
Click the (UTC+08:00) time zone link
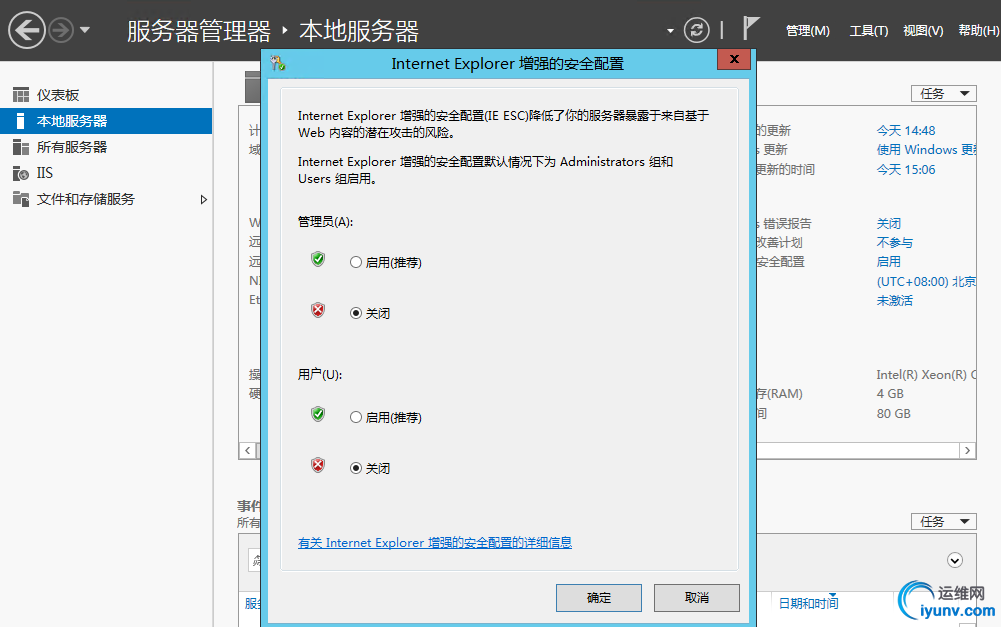926,282
